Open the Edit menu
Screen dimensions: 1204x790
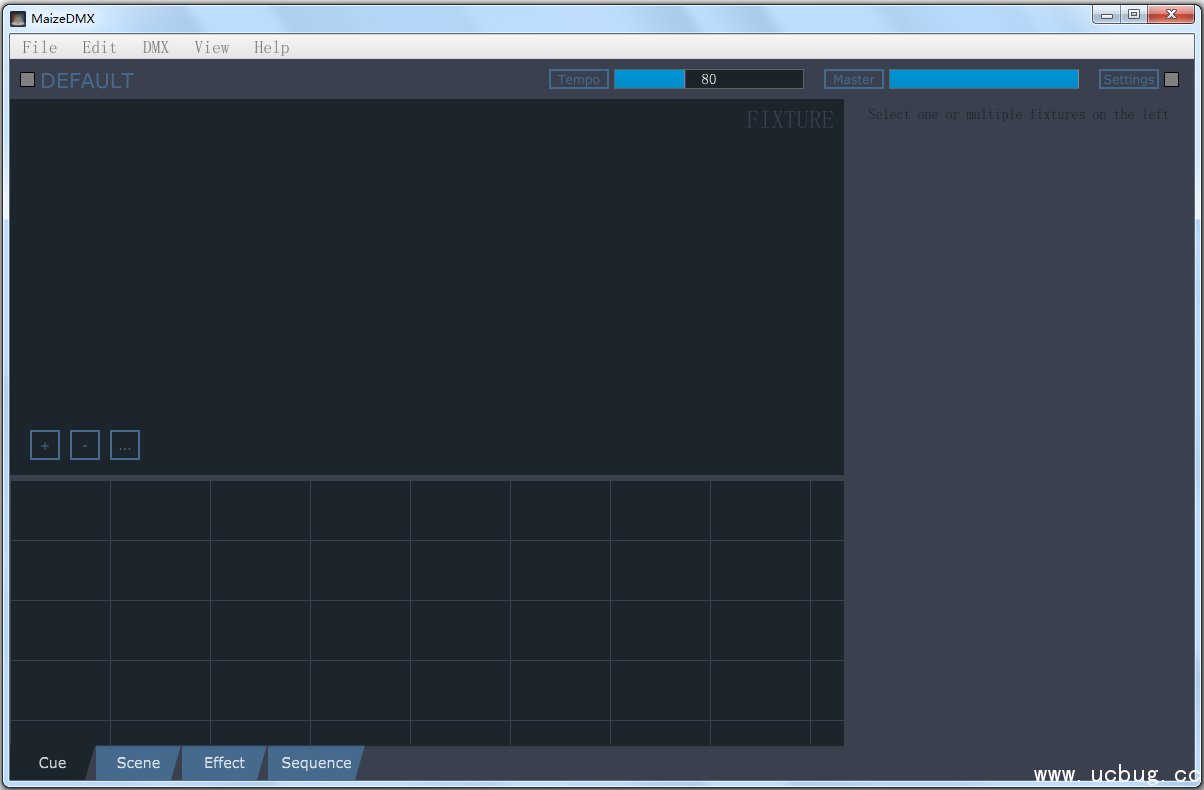pyautogui.click(x=99, y=47)
